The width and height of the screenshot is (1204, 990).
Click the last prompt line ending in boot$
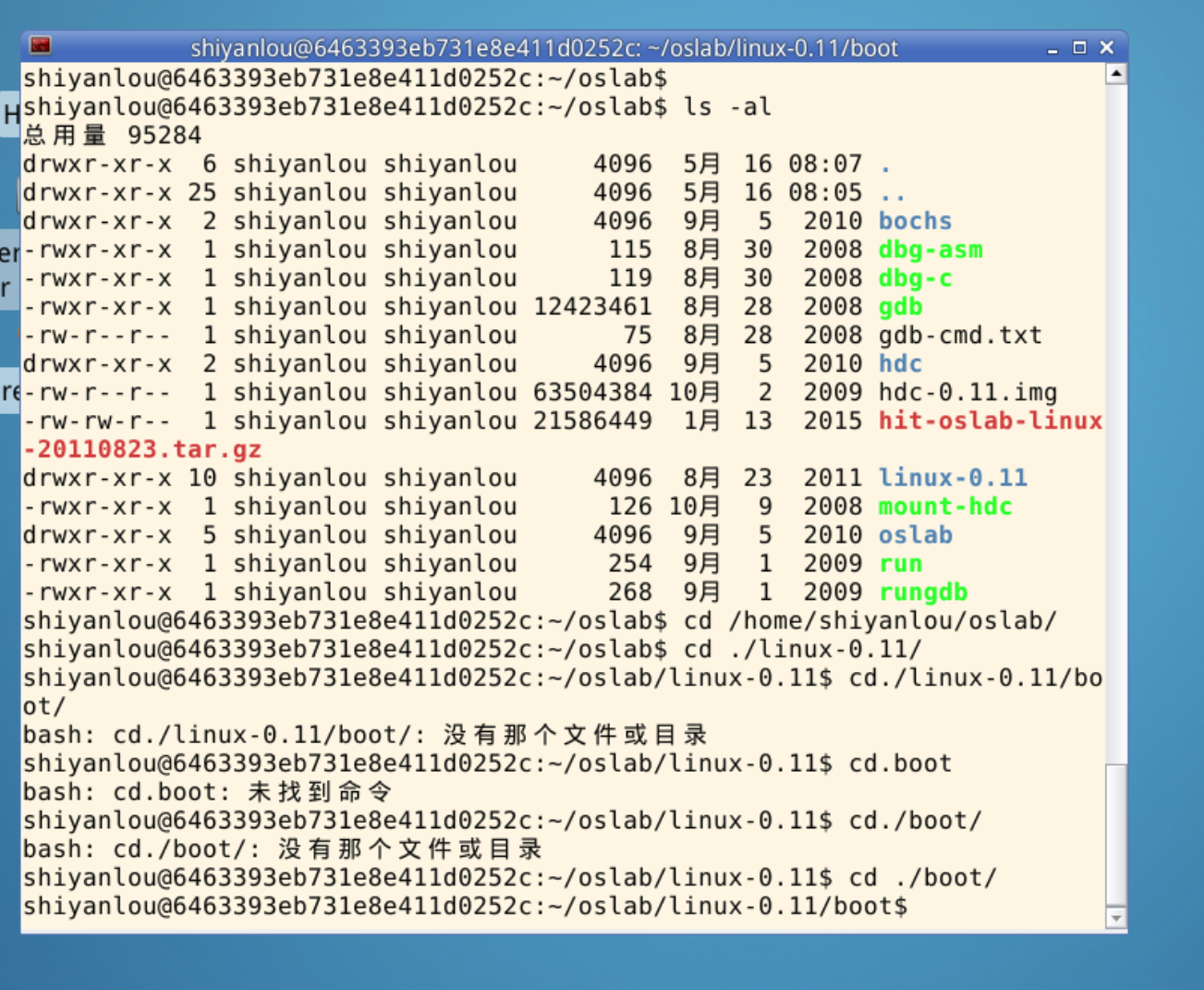click(465, 906)
